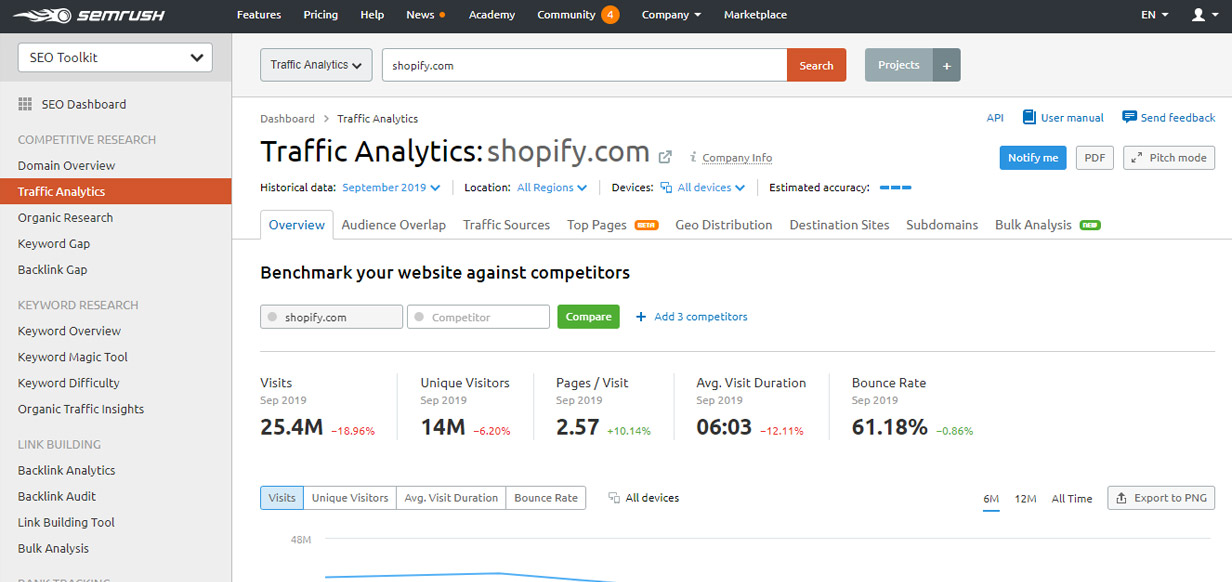Open the All Regions location dropdown
1232x582 pixels.
click(552, 187)
